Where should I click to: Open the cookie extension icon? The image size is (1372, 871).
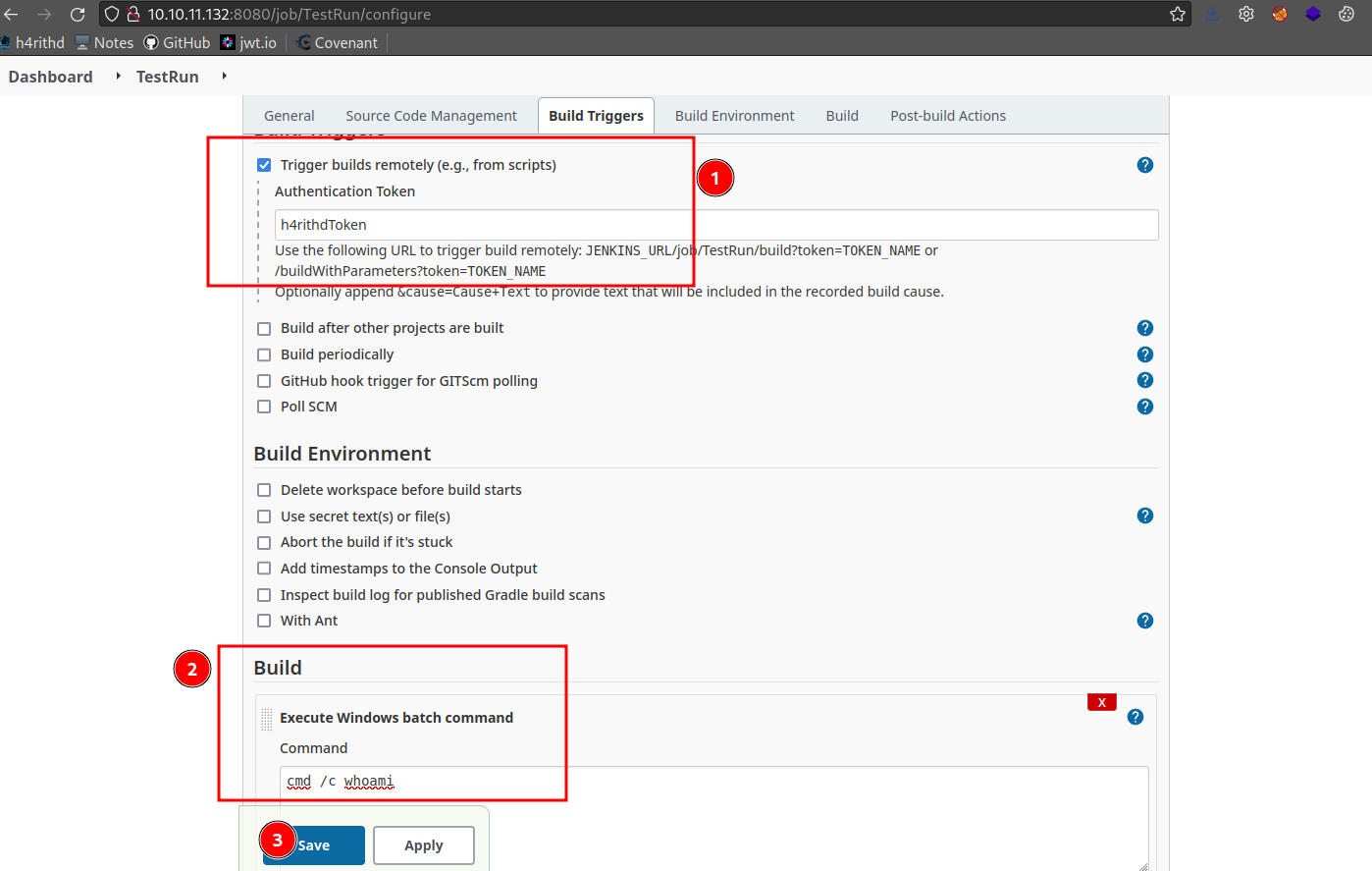(1346, 14)
